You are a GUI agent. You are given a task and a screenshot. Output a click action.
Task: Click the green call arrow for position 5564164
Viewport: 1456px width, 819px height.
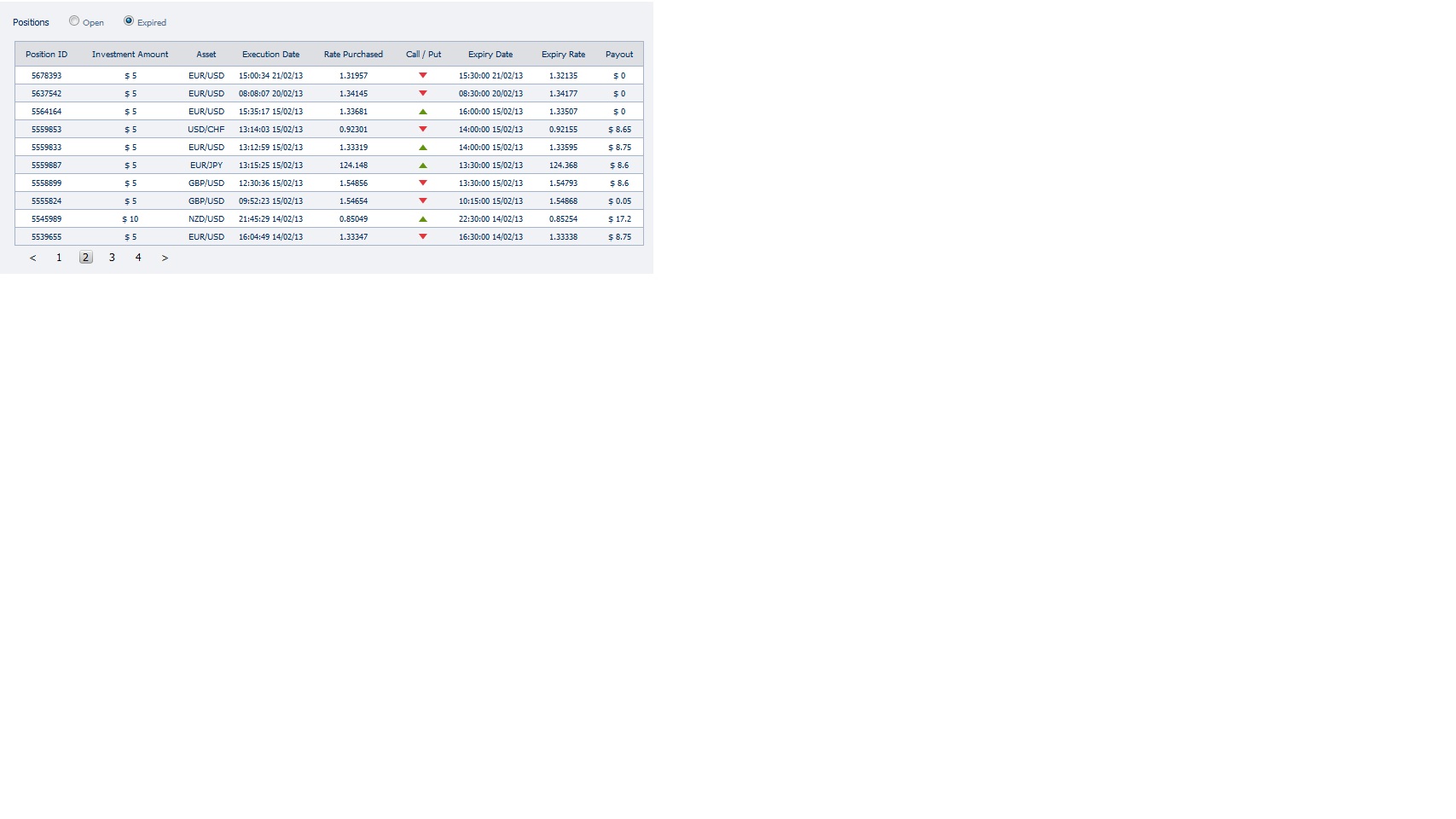coord(423,112)
